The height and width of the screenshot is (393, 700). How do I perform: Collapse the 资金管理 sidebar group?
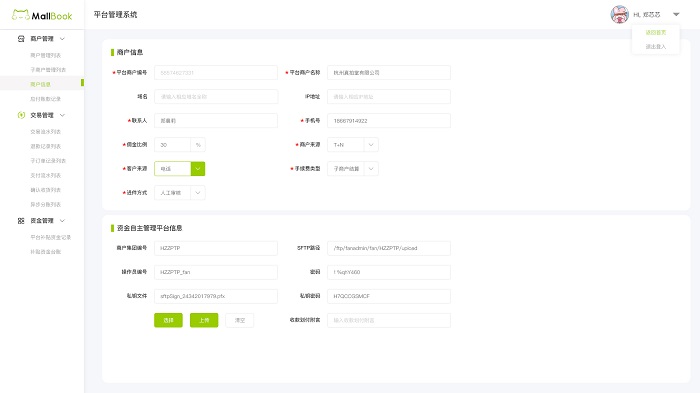(62, 221)
